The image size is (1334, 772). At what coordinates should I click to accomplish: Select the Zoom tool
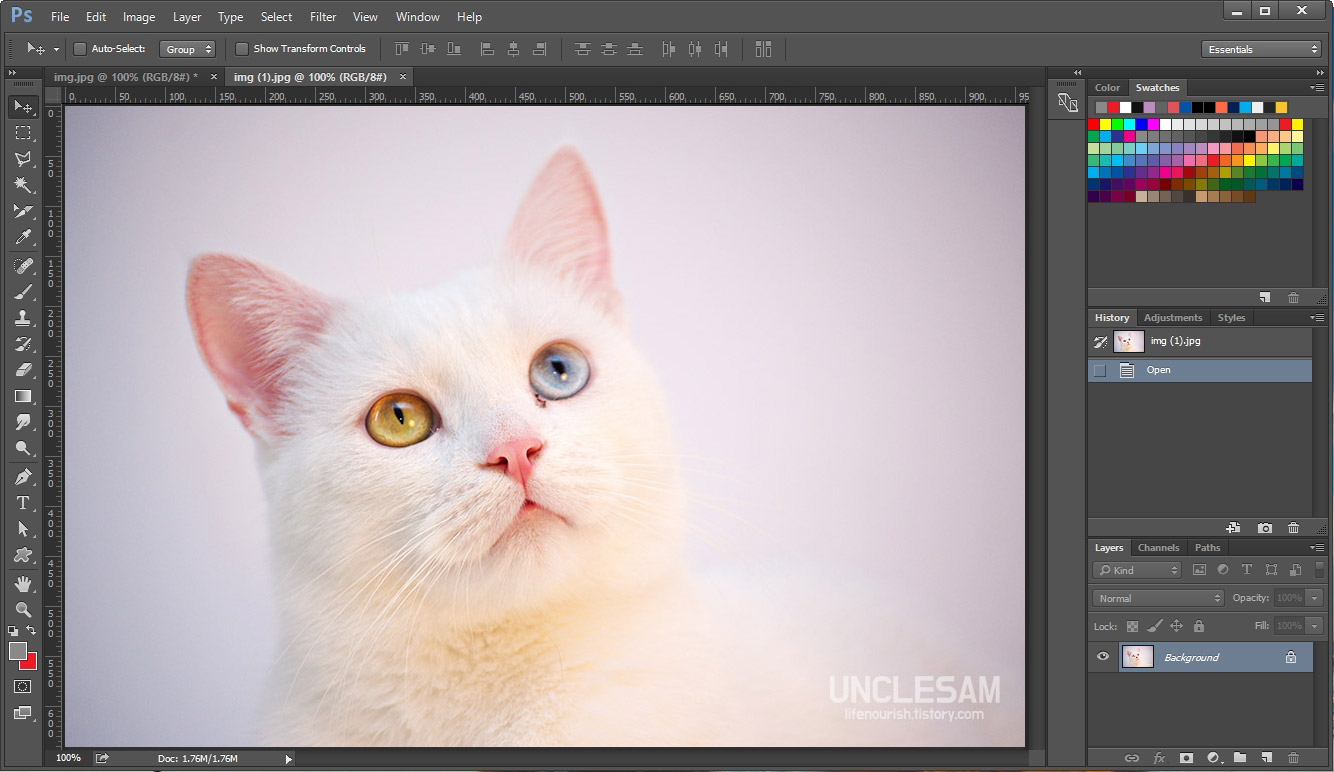click(22, 610)
